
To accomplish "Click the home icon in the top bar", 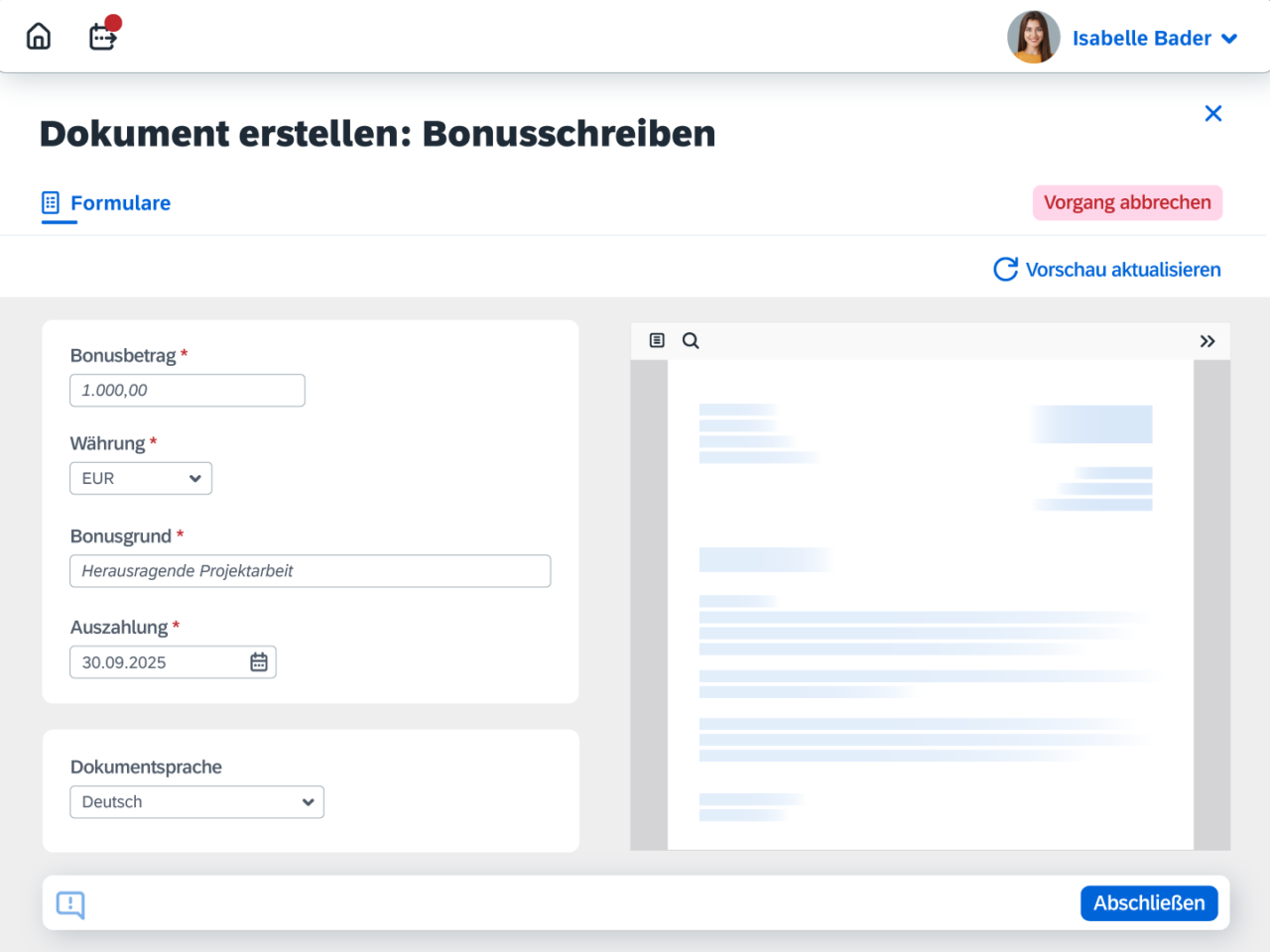I will click(38, 36).
